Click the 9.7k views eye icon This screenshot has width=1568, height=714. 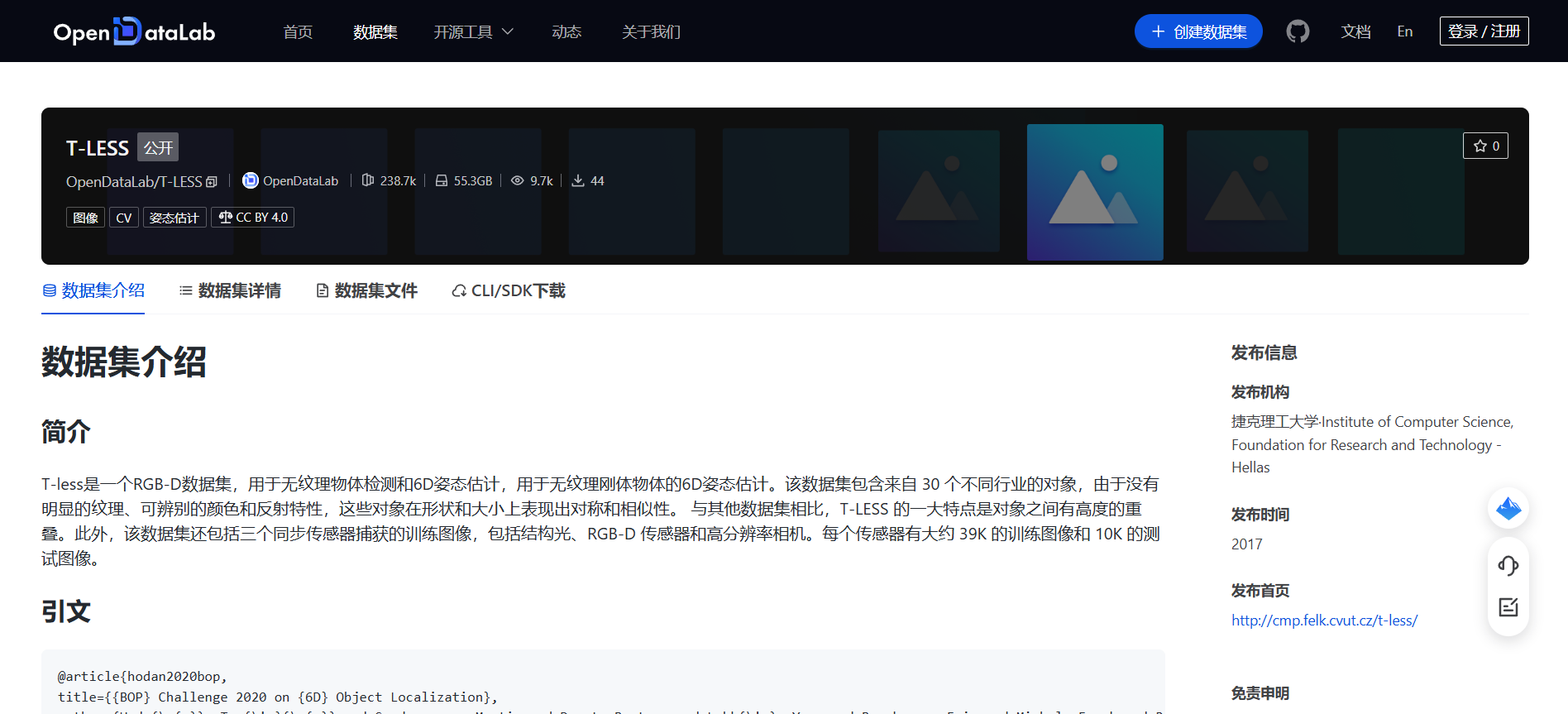coord(518,180)
